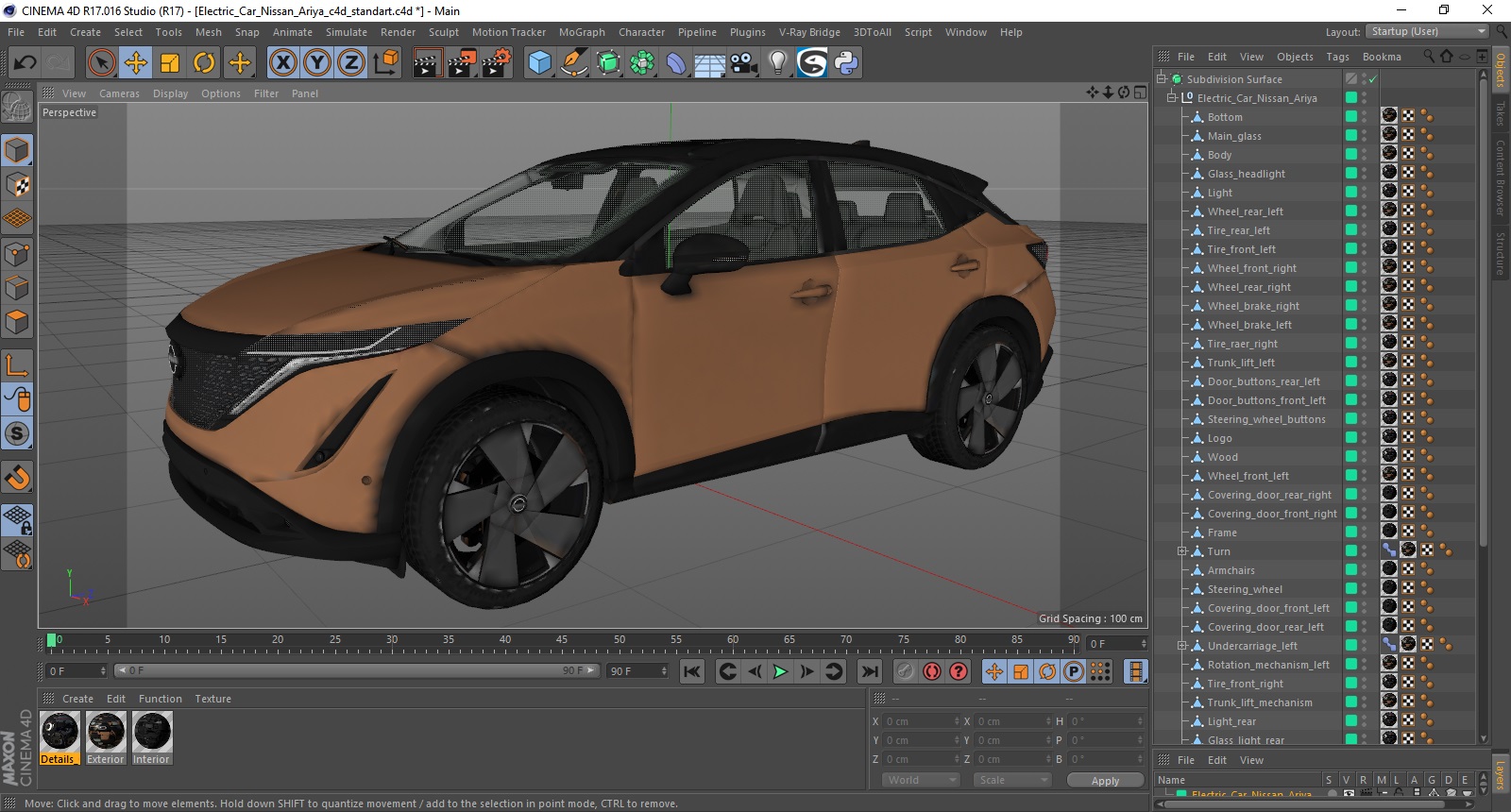Add a Cube primitive object
1511x812 pixels.
[x=539, y=63]
